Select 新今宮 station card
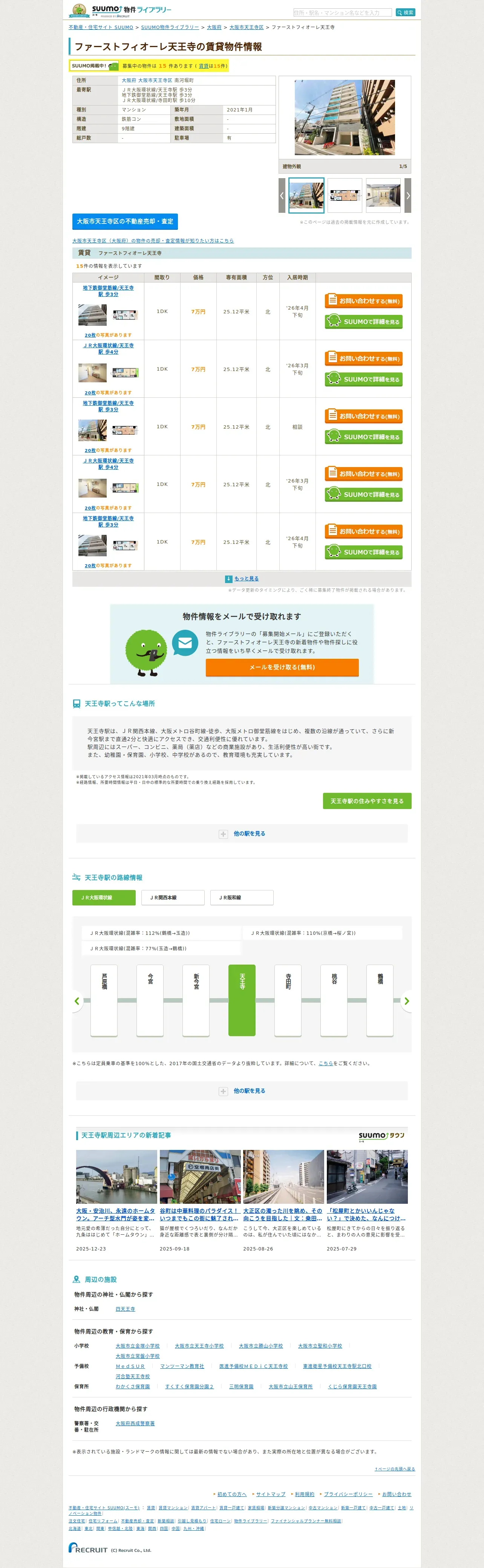This screenshot has height=1568, width=484. point(196,1000)
